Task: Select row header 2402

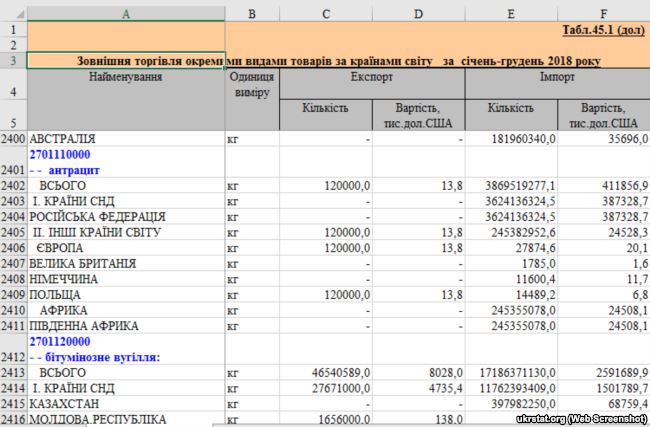Action: click(14, 185)
